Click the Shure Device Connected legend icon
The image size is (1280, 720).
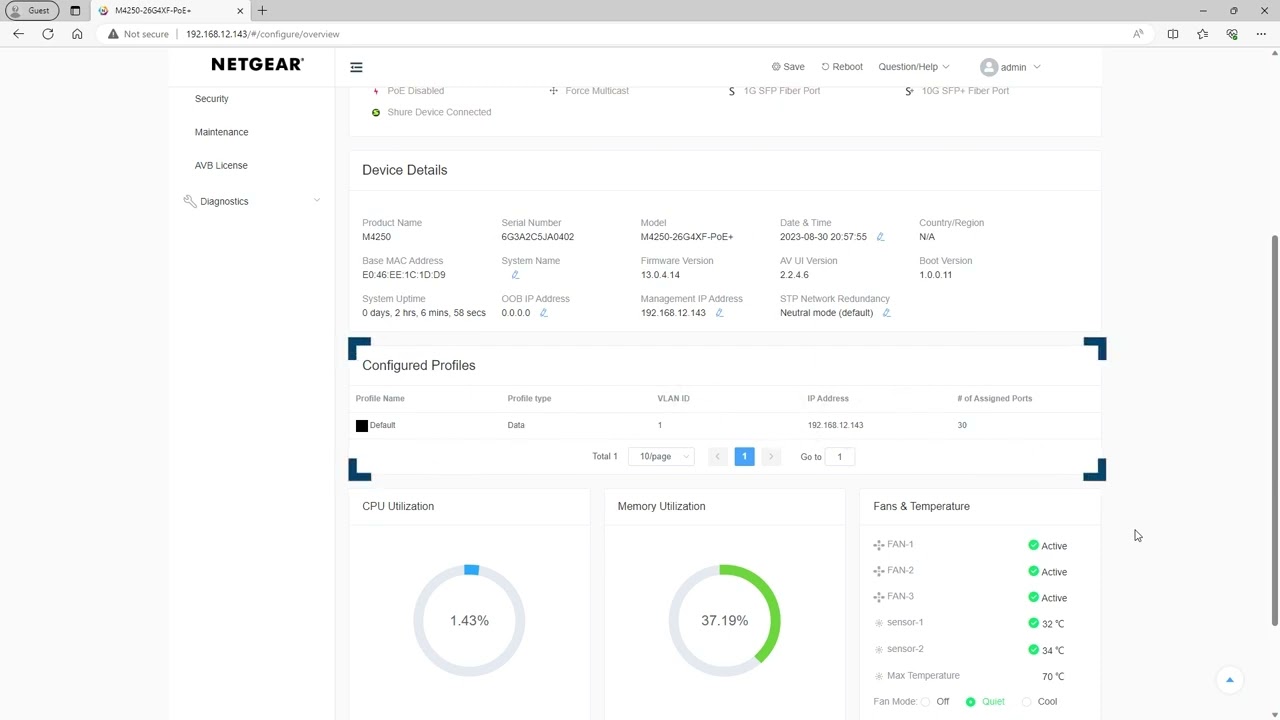pyautogui.click(x=376, y=112)
